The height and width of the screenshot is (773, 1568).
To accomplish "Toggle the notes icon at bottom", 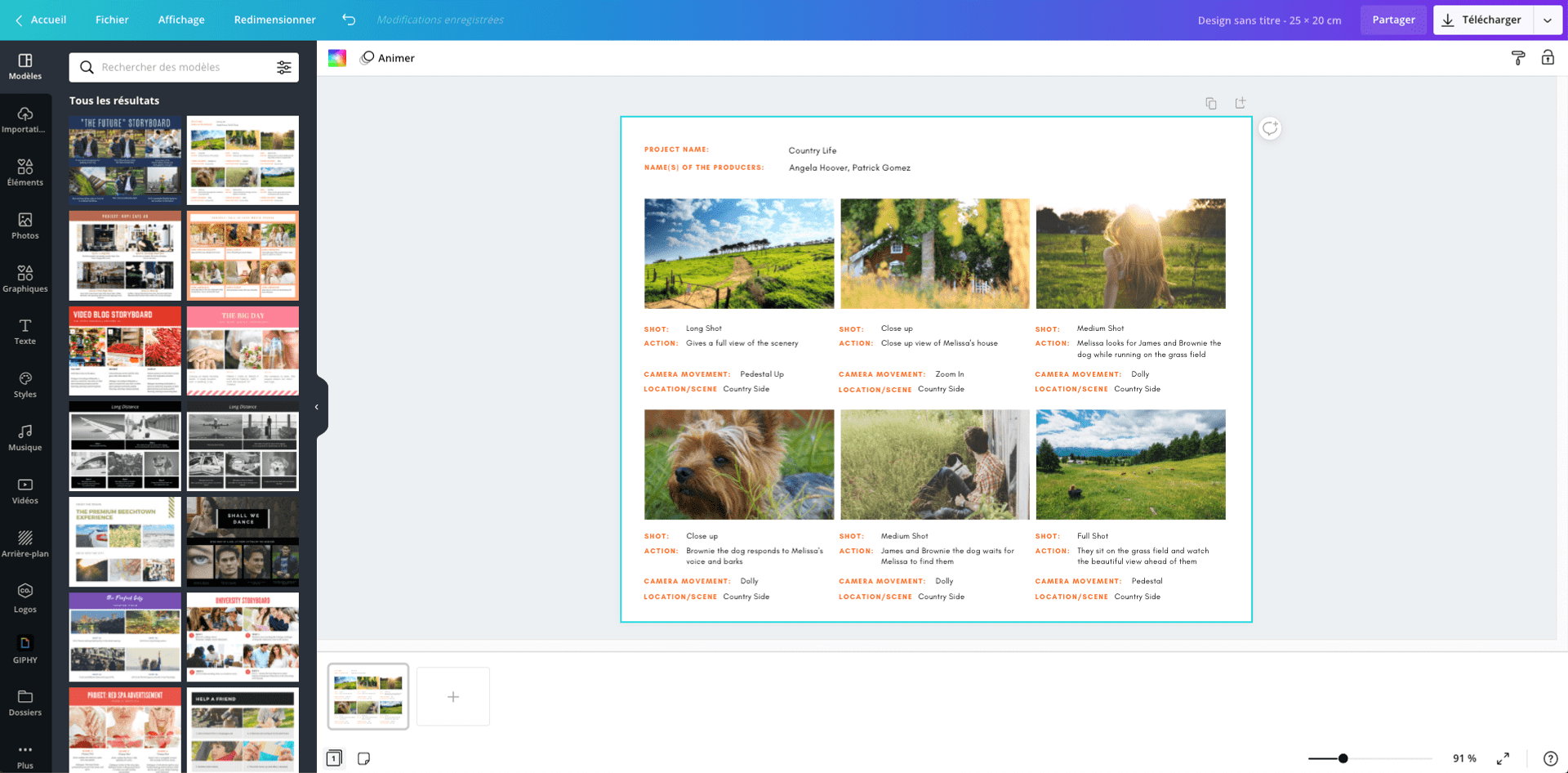I will click(364, 758).
